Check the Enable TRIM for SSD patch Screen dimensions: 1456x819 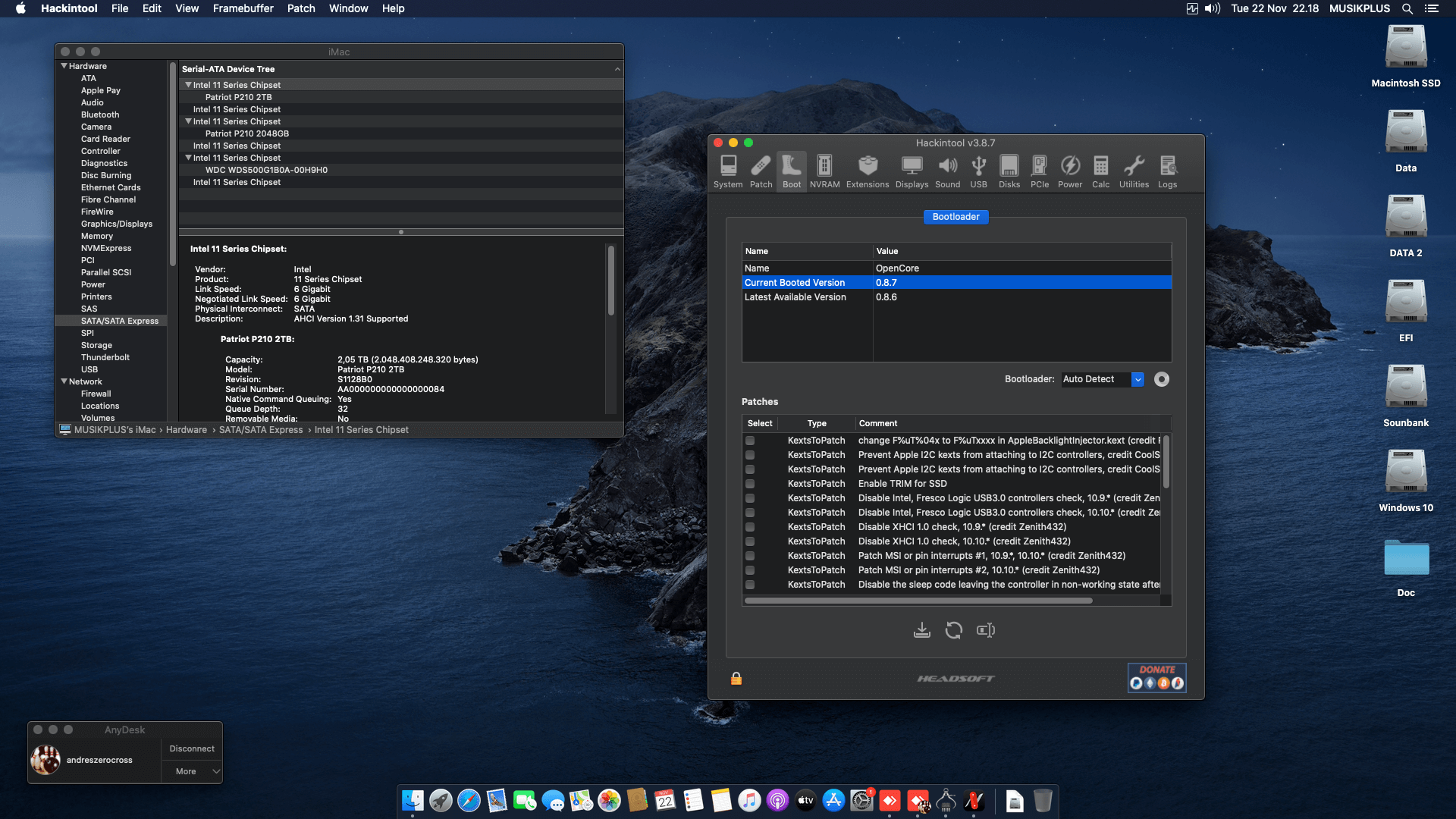(x=750, y=484)
